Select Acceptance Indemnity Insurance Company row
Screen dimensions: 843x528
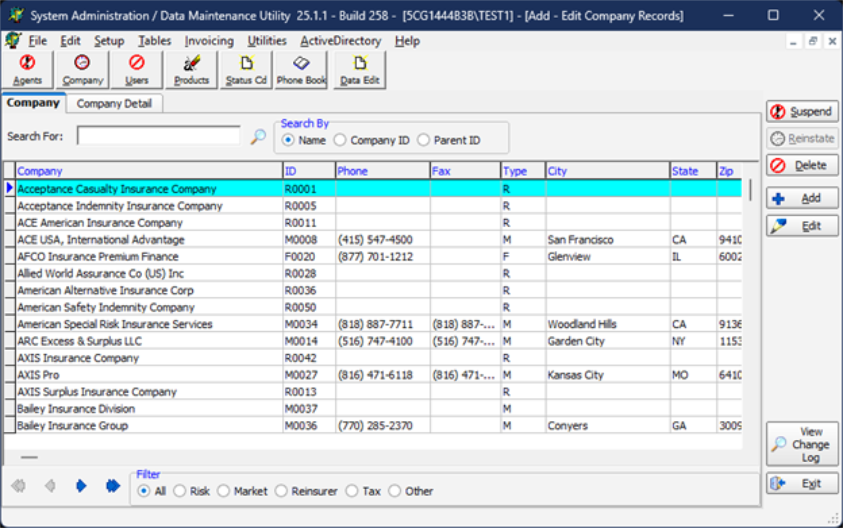[x=378, y=206]
